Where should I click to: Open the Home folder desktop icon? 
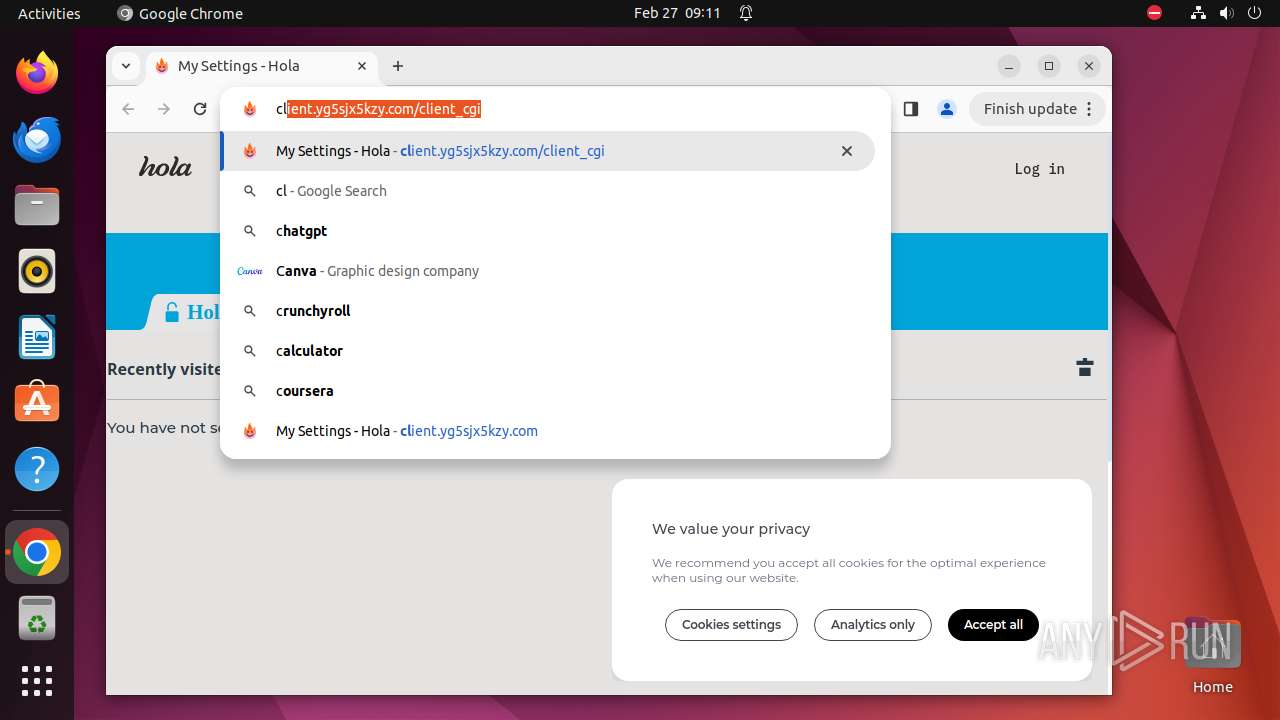pyautogui.click(x=1212, y=656)
